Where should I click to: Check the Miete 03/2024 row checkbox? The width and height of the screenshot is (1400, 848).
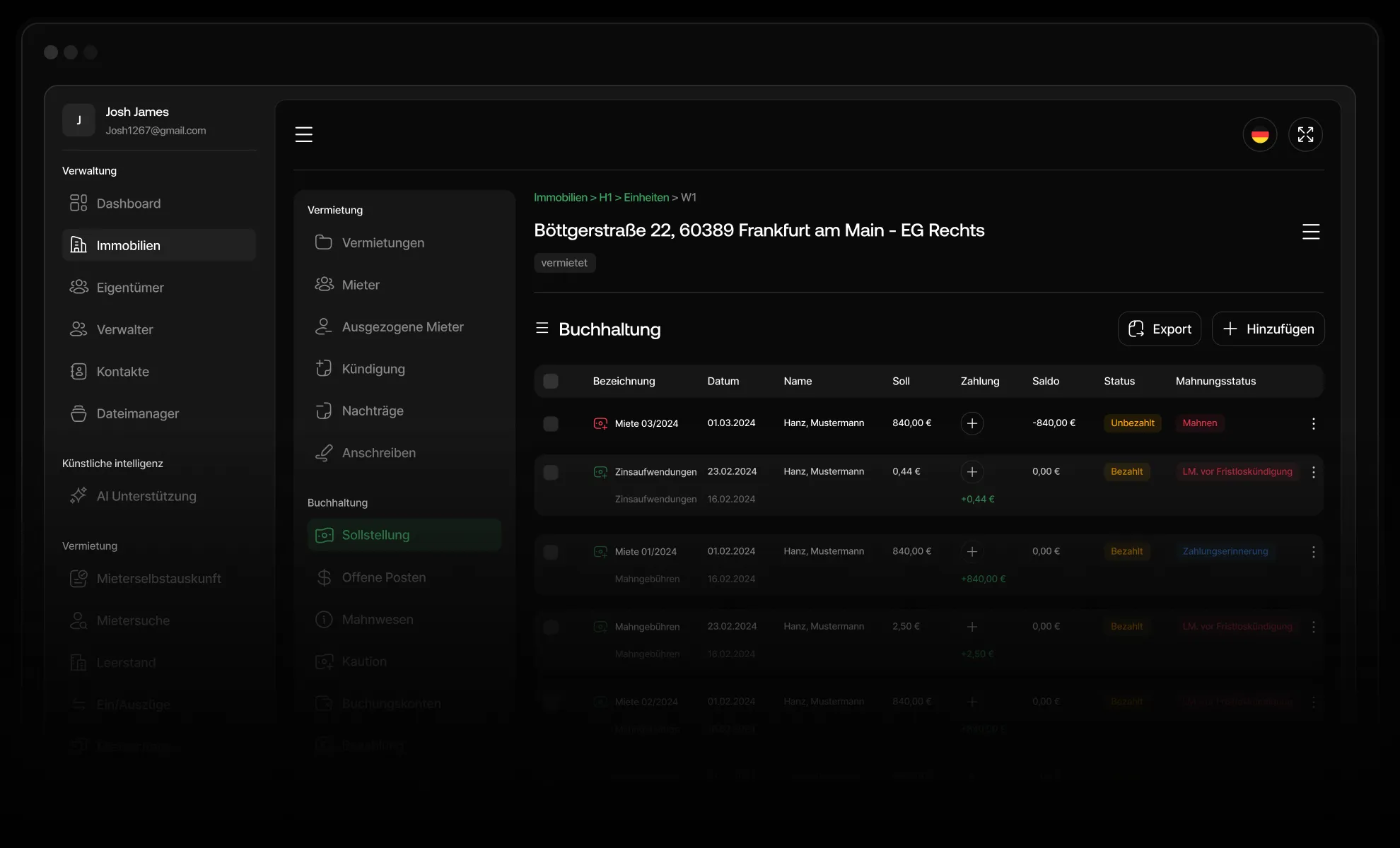click(550, 423)
